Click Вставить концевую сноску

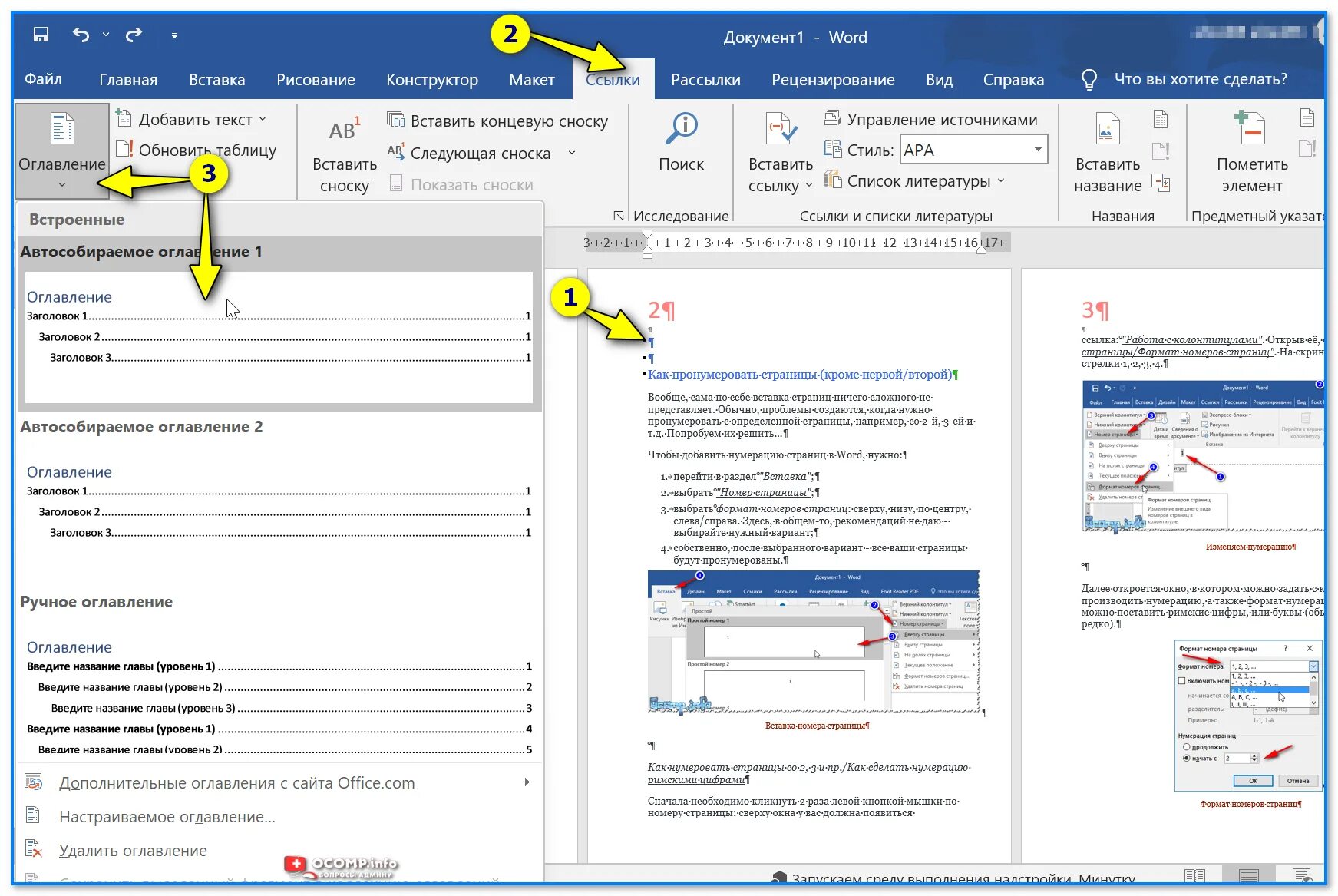(497, 121)
